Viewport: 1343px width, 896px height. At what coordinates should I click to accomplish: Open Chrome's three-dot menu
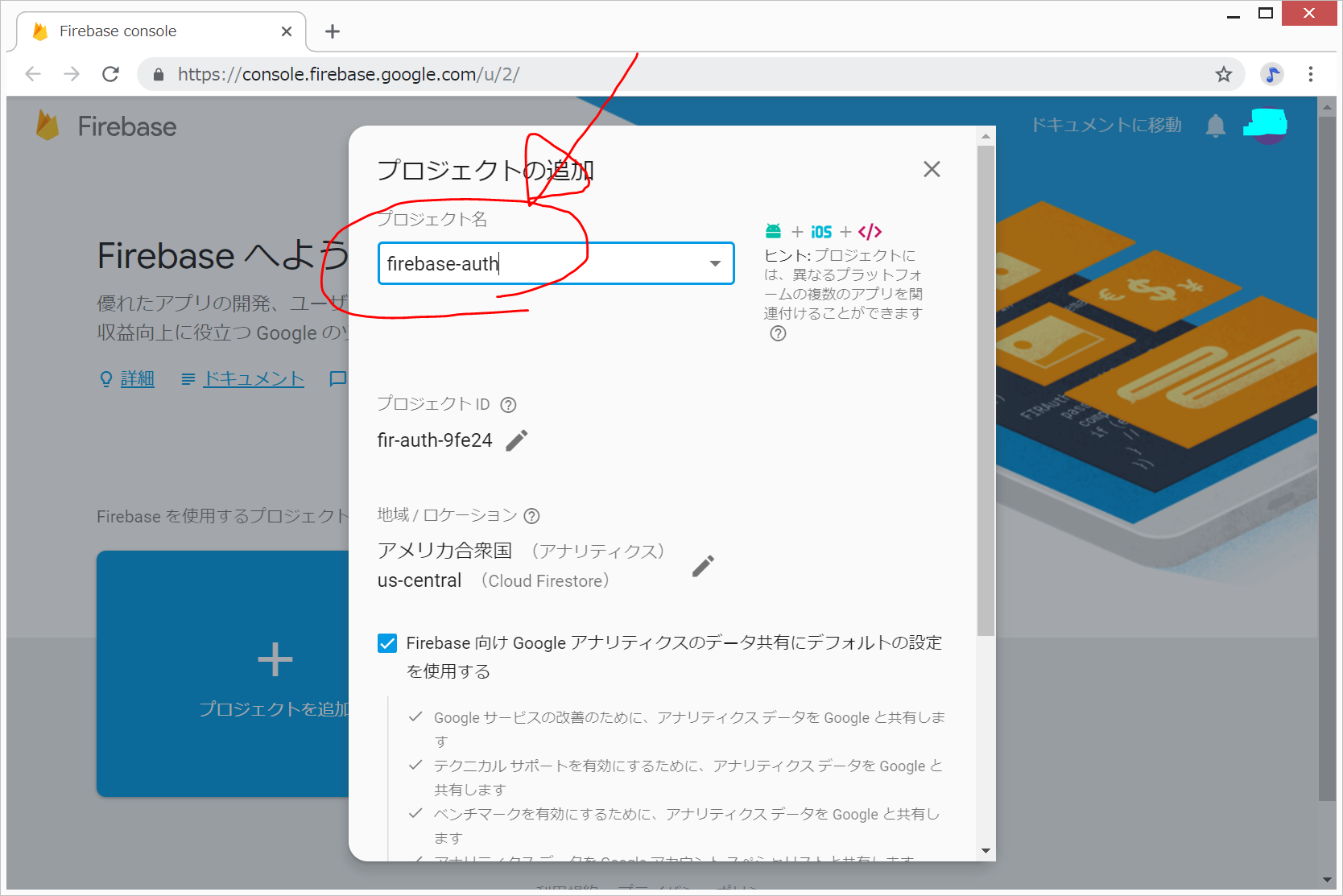pos(1311,75)
